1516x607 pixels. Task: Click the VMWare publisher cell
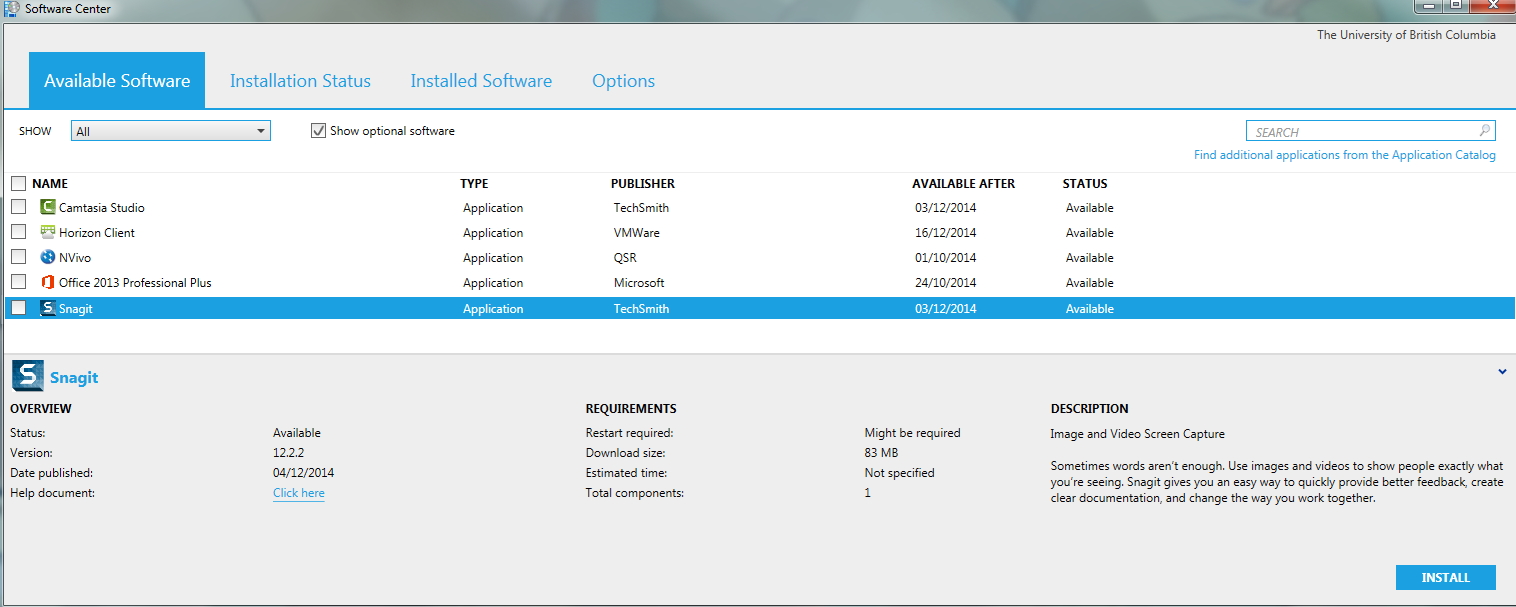[x=637, y=233]
